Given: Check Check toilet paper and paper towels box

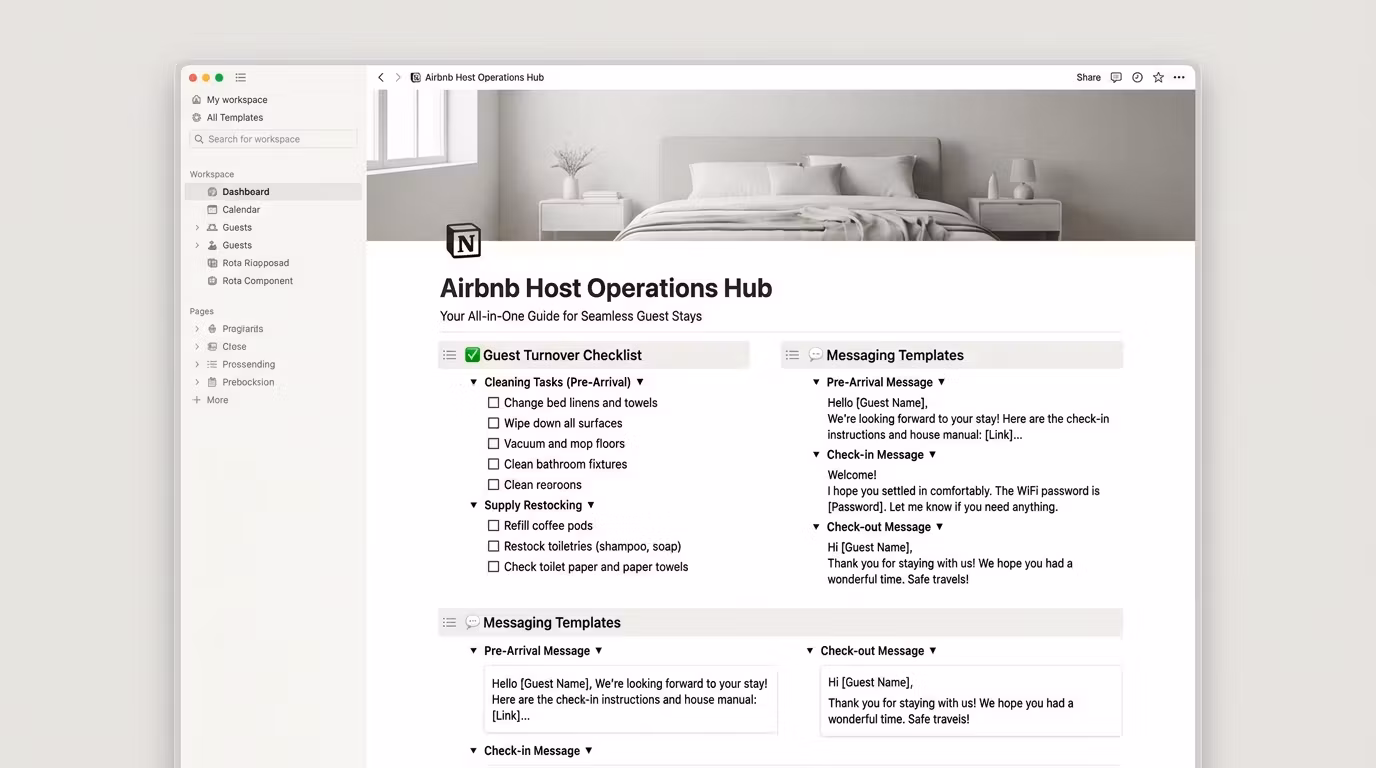Looking at the screenshot, I should (493, 567).
